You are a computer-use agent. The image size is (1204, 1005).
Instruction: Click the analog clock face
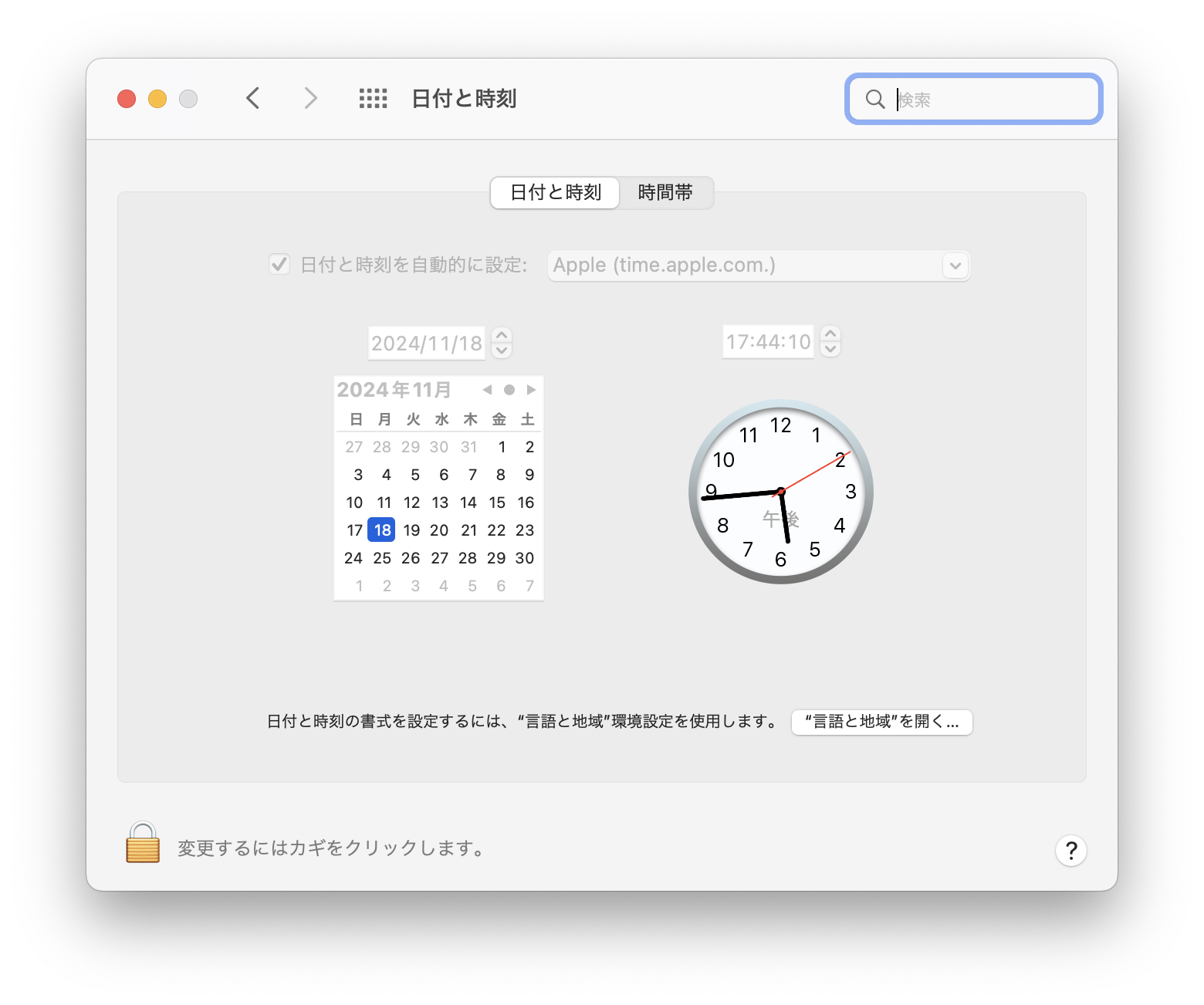[x=780, y=492]
